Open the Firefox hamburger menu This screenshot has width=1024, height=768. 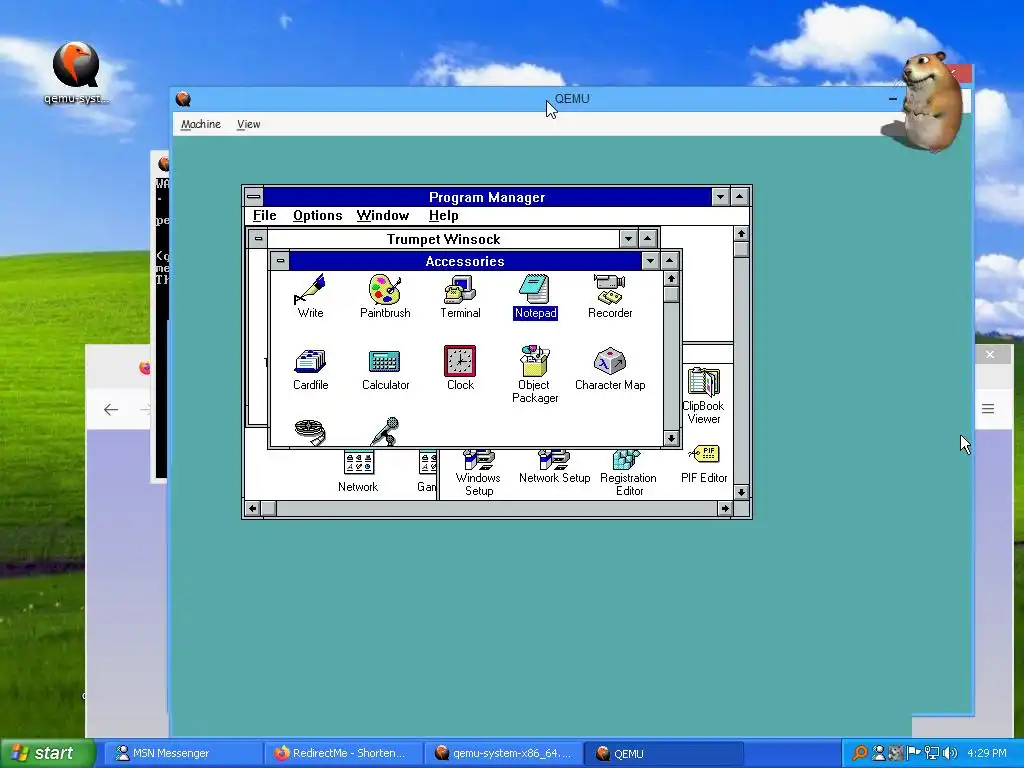[988, 409]
